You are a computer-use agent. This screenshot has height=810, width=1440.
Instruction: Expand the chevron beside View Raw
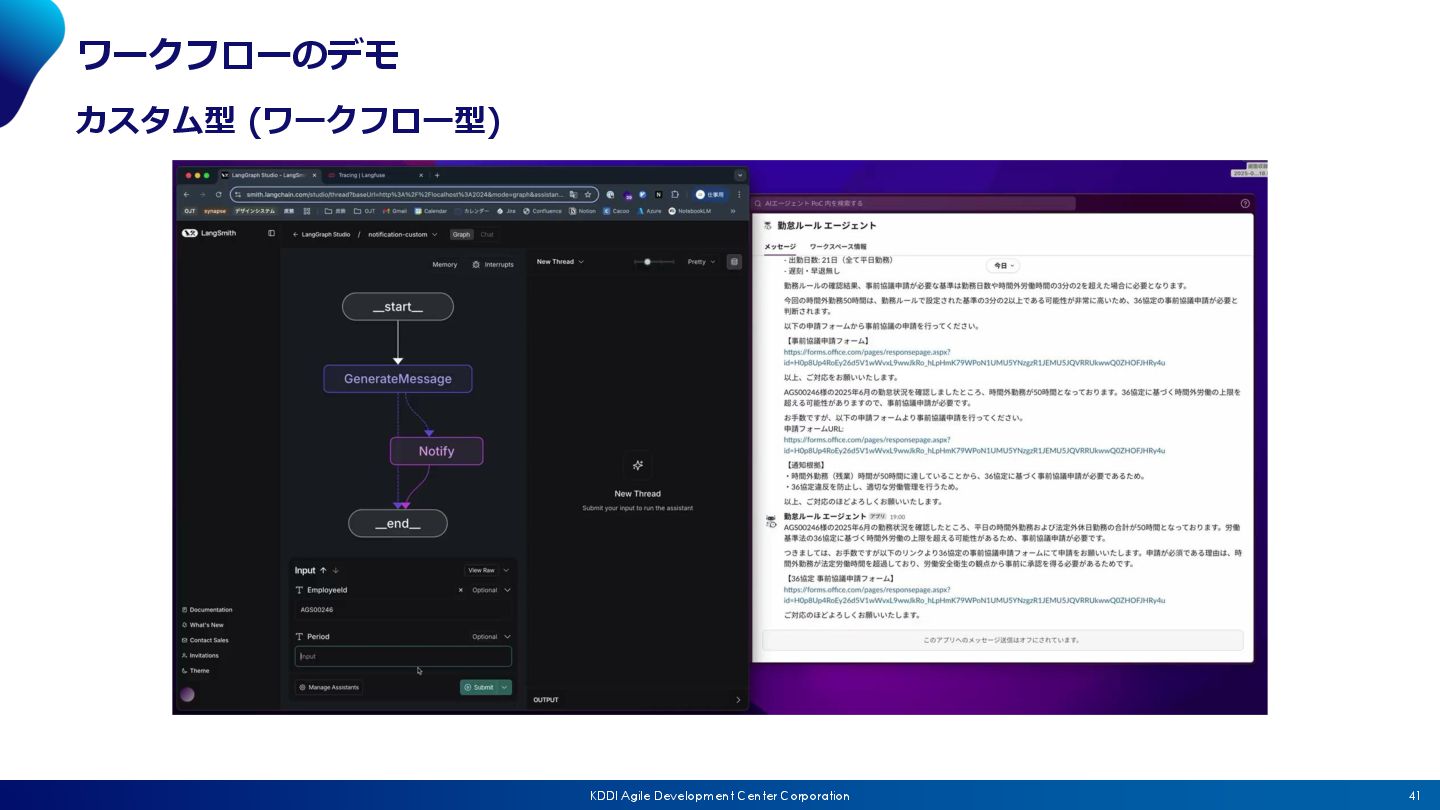click(x=506, y=570)
